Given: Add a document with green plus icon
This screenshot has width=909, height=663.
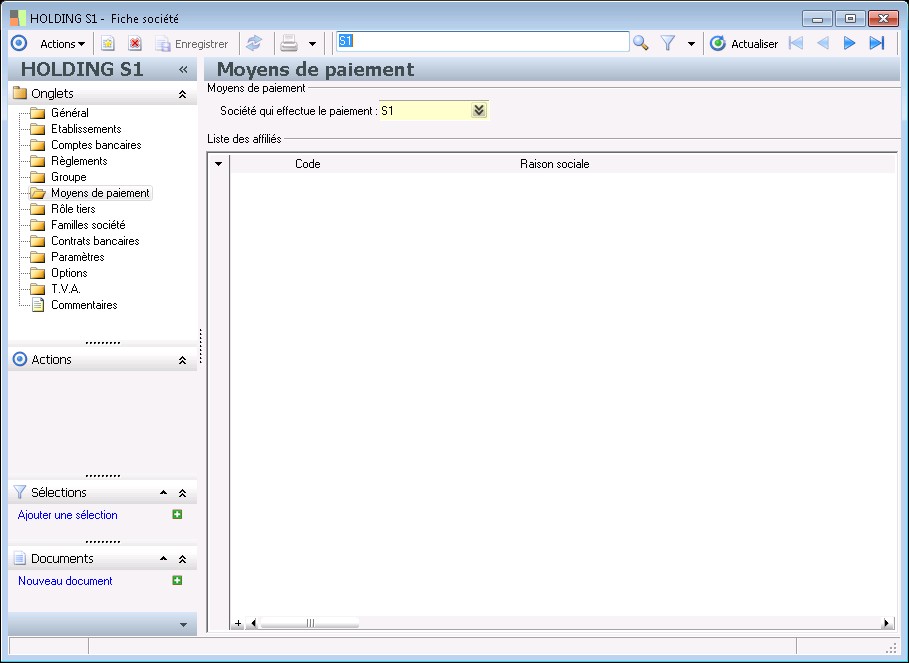Looking at the screenshot, I should pyautogui.click(x=177, y=580).
